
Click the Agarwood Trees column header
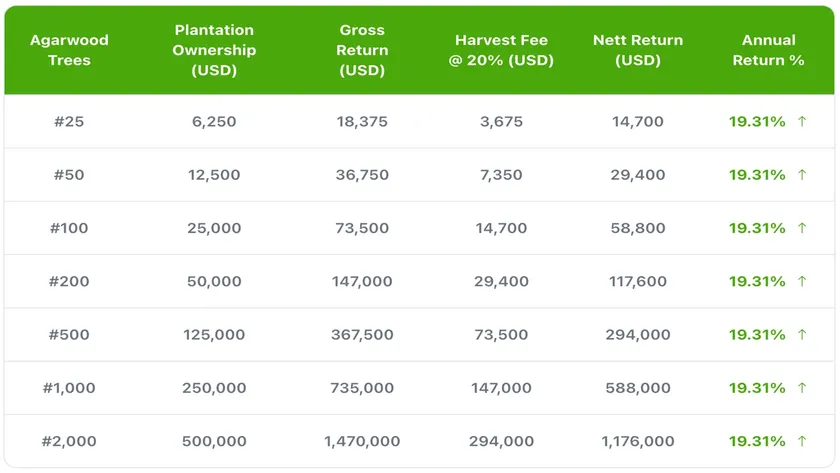pyautogui.click(x=69, y=50)
